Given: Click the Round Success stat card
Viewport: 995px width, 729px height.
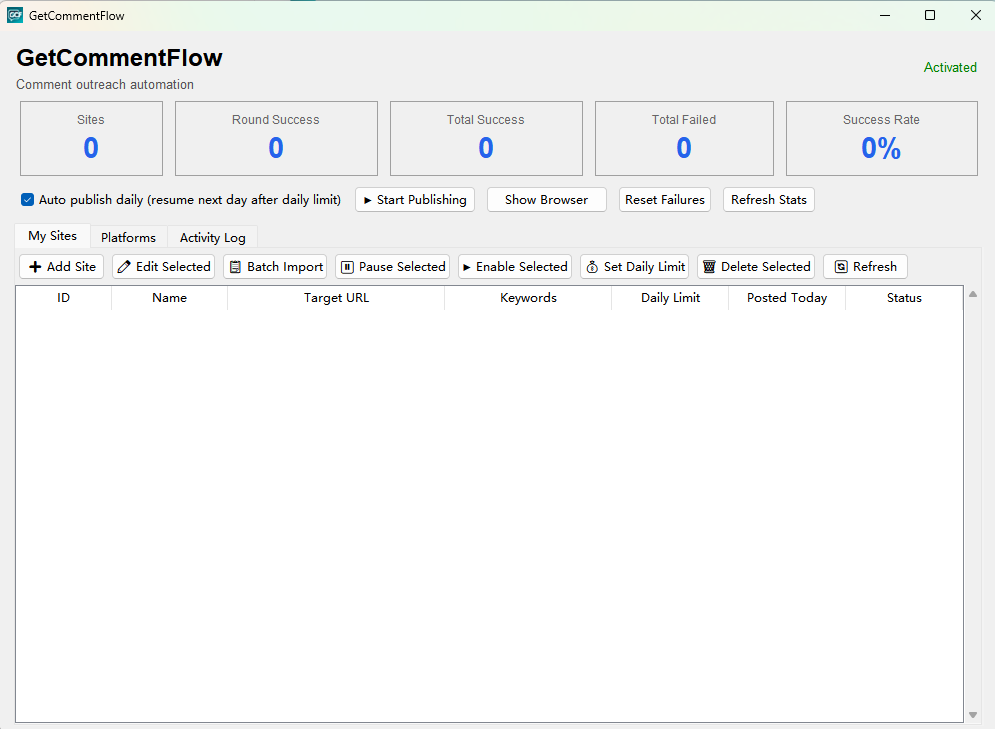Looking at the screenshot, I should (x=276, y=138).
